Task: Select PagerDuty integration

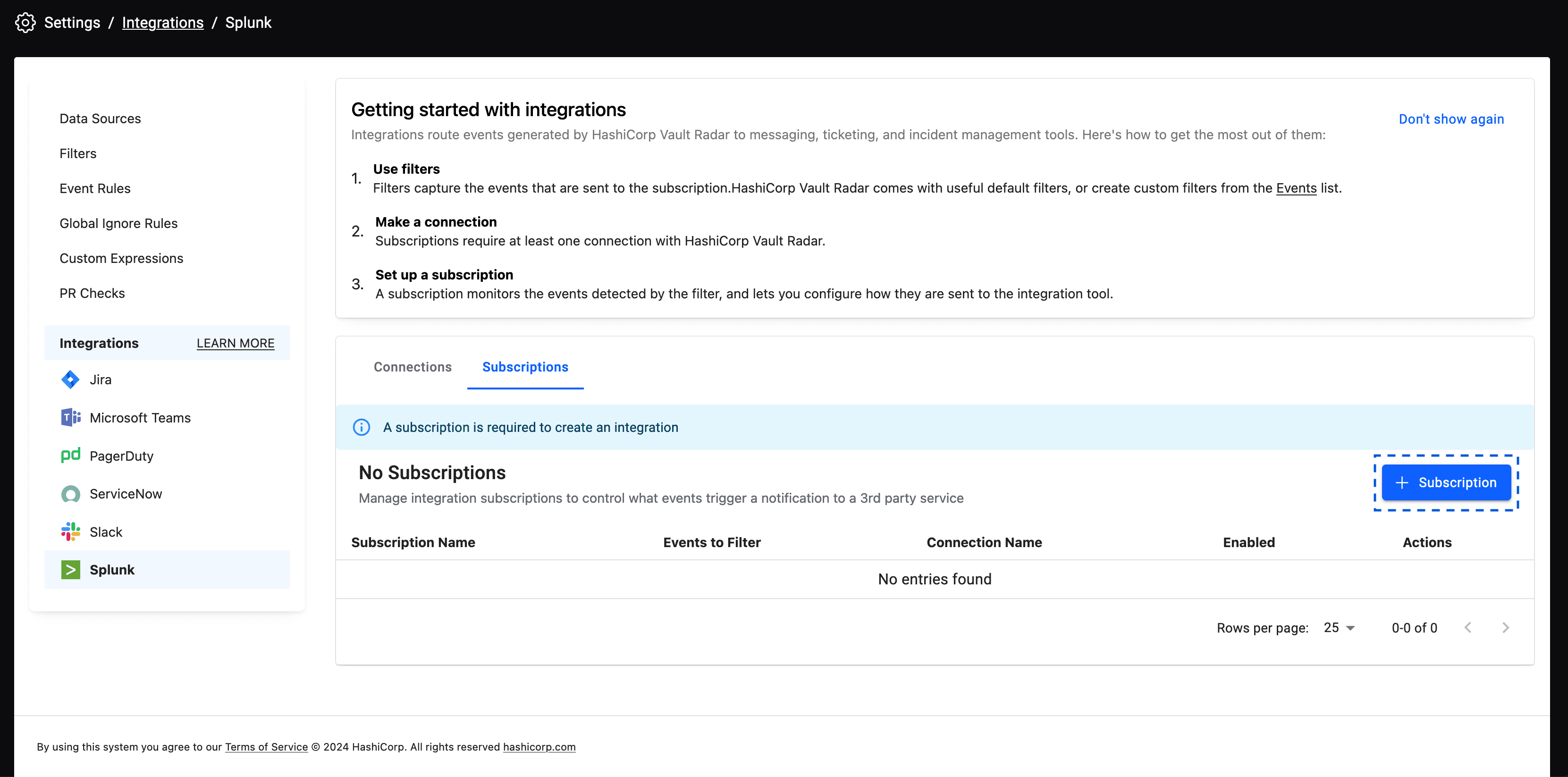Action: 167,456
